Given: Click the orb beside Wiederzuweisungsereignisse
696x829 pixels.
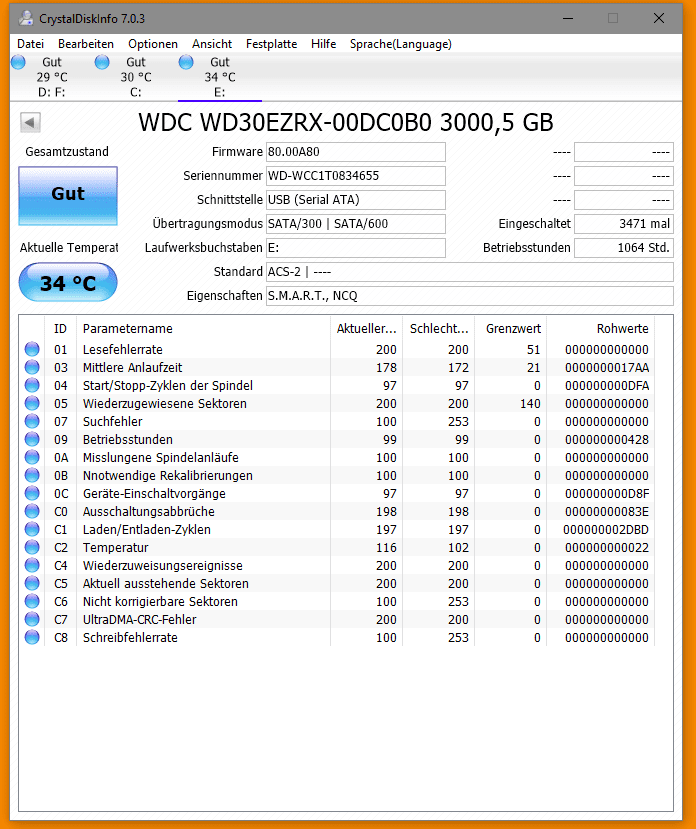Looking at the screenshot, I should [32, 565].
